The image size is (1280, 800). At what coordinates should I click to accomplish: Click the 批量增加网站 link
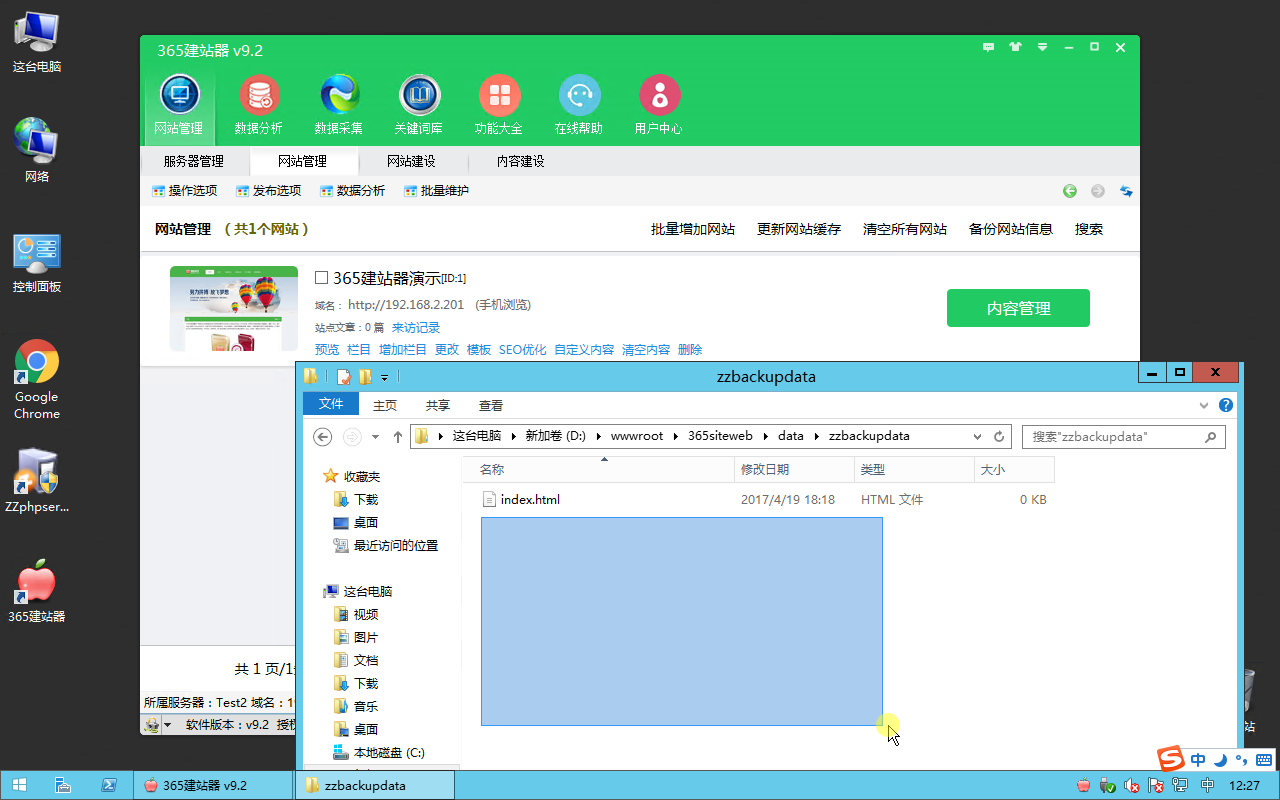[x=693, y=229]
